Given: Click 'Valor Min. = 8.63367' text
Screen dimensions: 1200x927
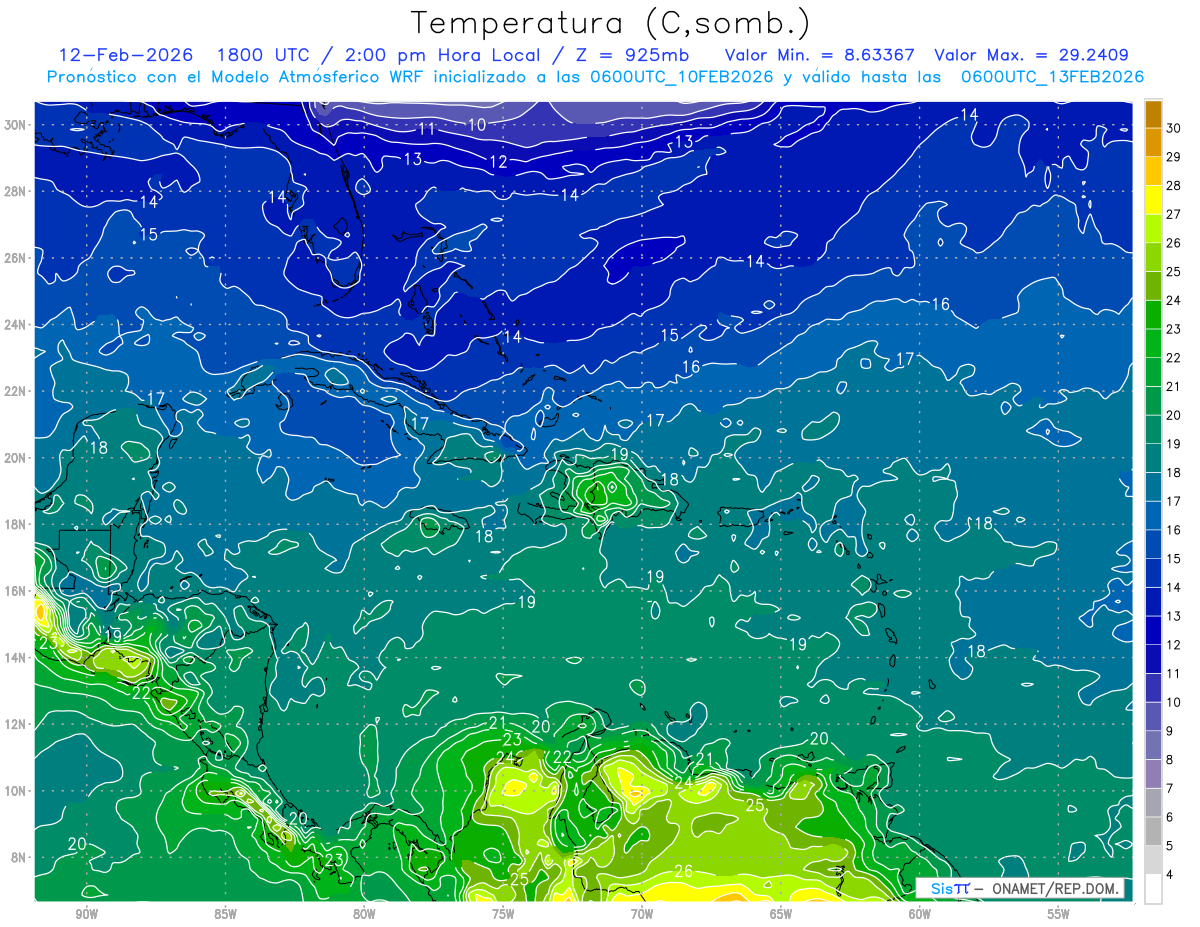Looking at the screenshot, I should pyautogui.click(x=819, y=55).
